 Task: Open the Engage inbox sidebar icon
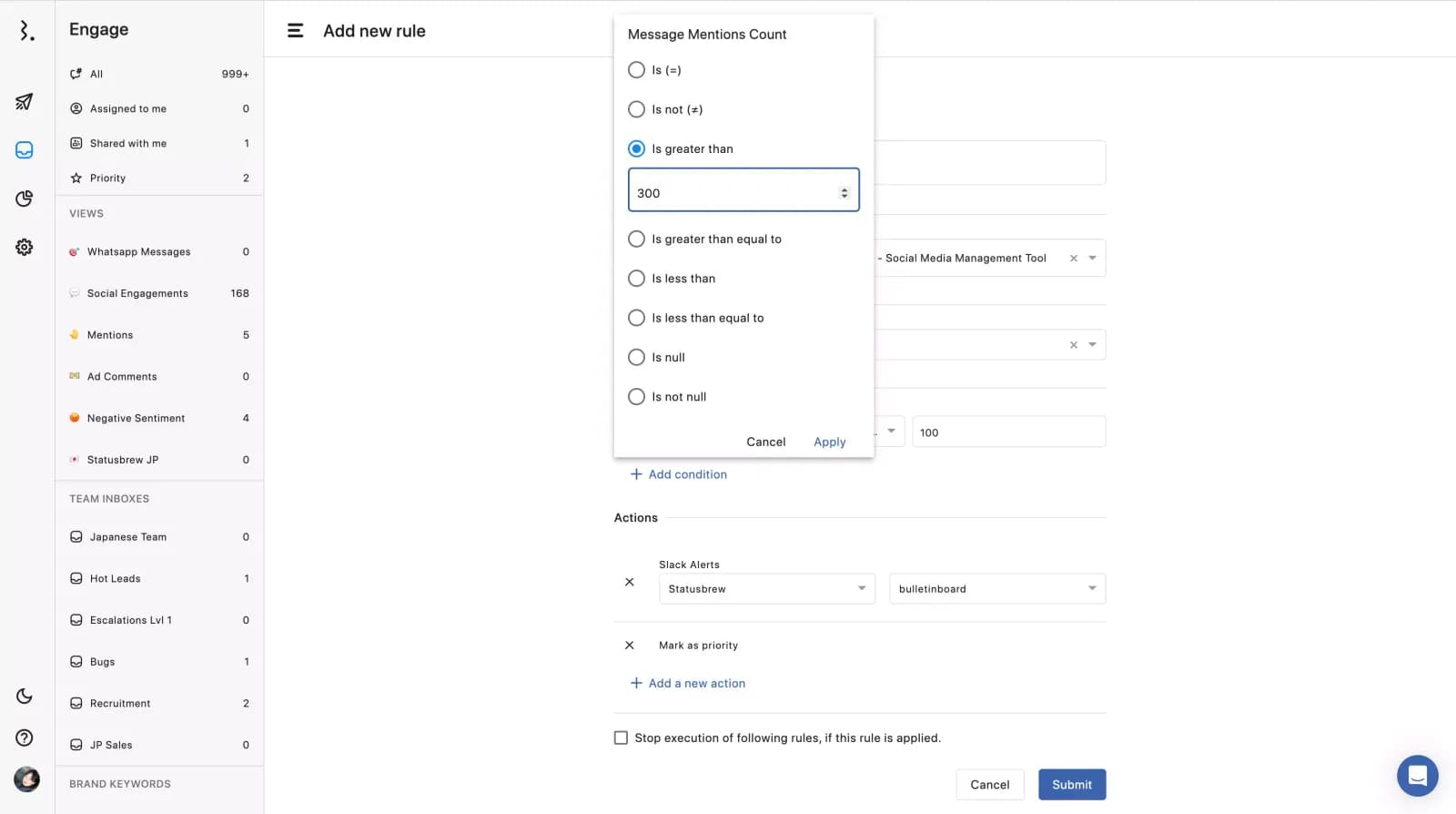click(25, 150)
